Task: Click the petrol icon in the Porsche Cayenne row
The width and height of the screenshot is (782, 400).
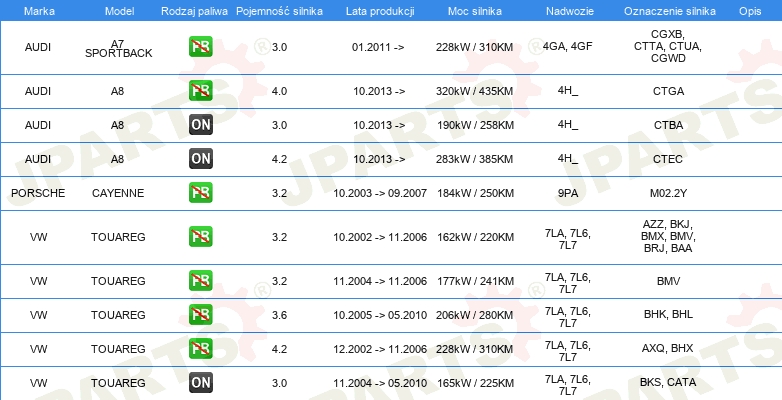Action: [200, 193]
